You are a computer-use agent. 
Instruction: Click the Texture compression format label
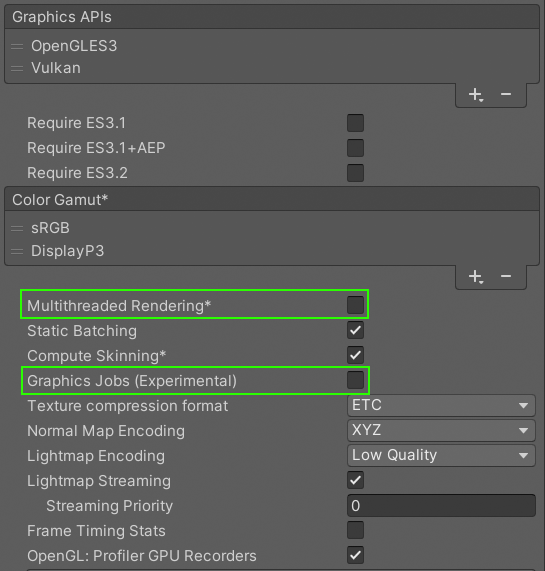coord(128,406)
